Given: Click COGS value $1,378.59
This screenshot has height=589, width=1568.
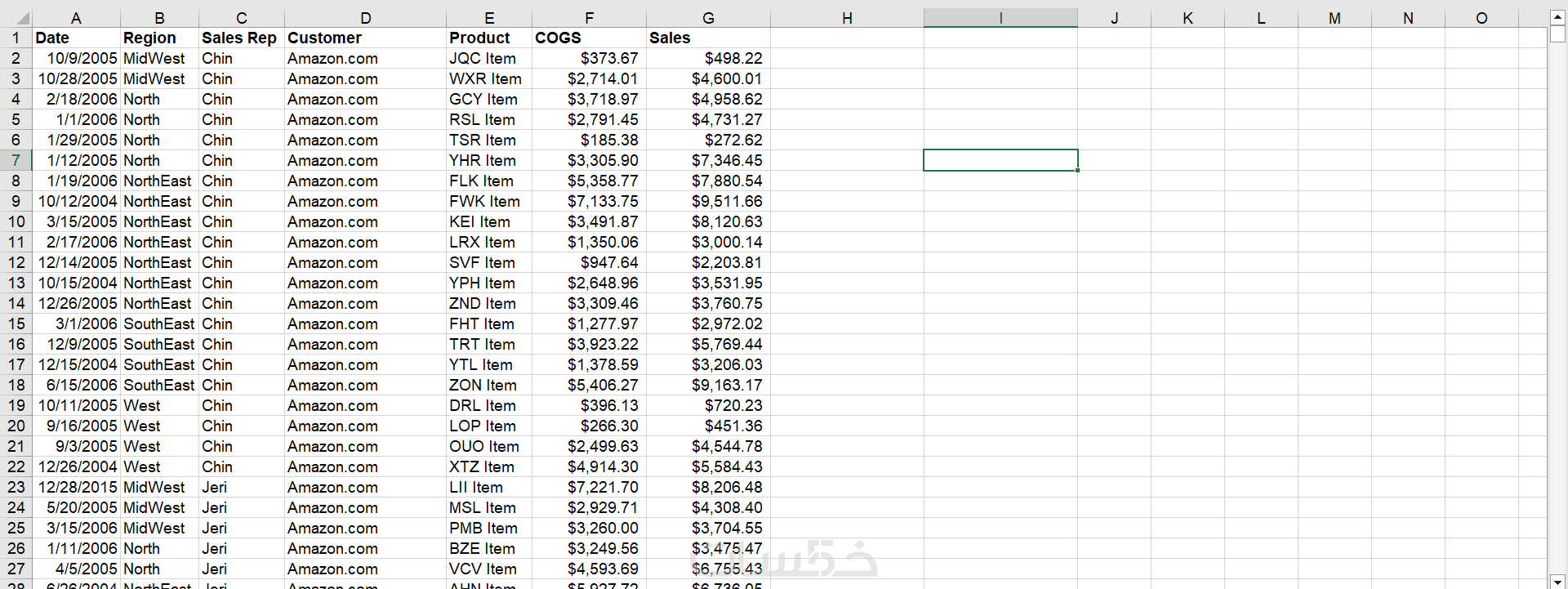Looking at the screenshot, I should 589,364.
